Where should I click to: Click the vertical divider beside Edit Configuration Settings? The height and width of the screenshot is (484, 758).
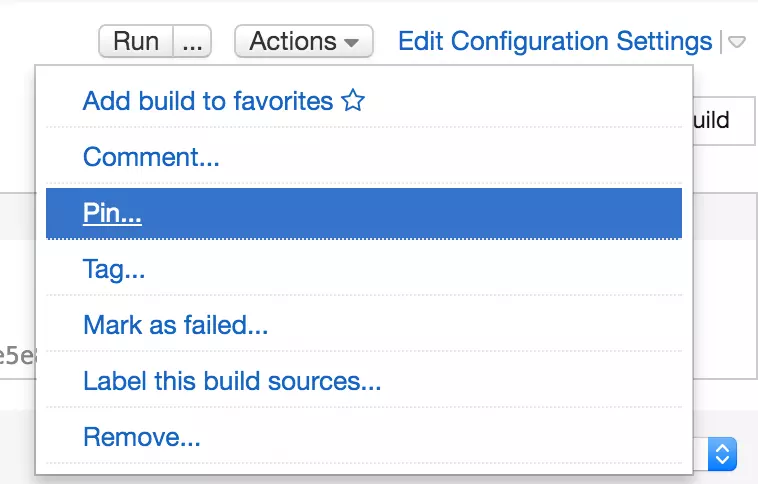click(720, 43)
